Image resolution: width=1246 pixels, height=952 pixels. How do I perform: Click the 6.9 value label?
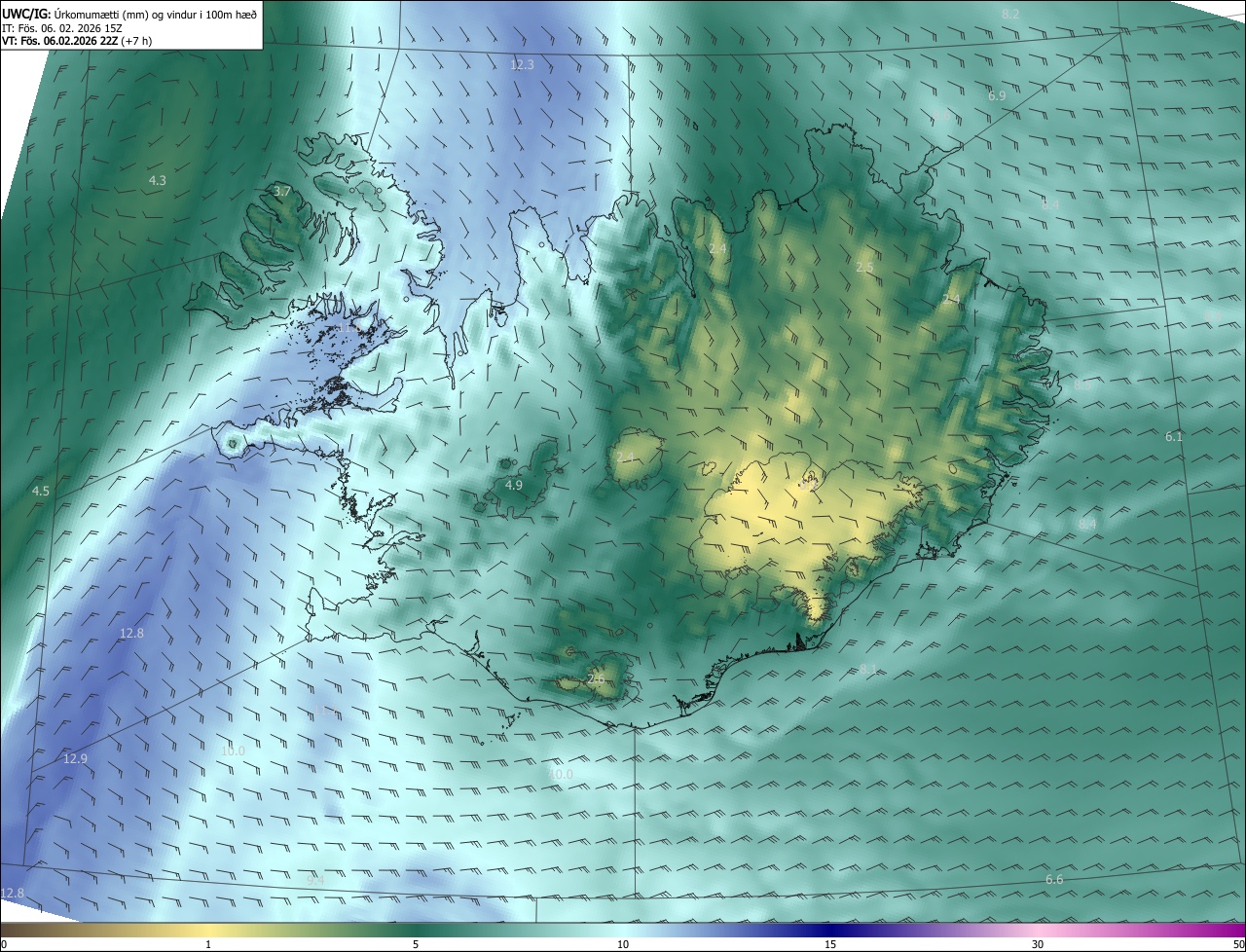pyautogui.click(x=997, y=95)
